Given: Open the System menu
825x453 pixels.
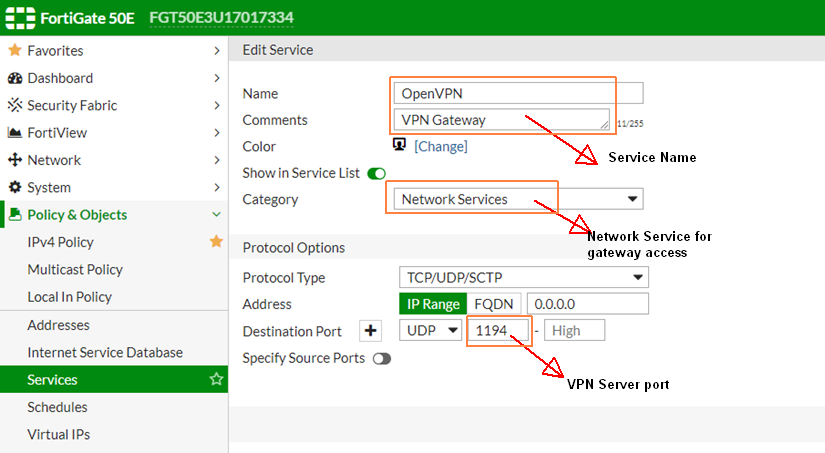Looking at the screenshot, I should click(114, 187).
